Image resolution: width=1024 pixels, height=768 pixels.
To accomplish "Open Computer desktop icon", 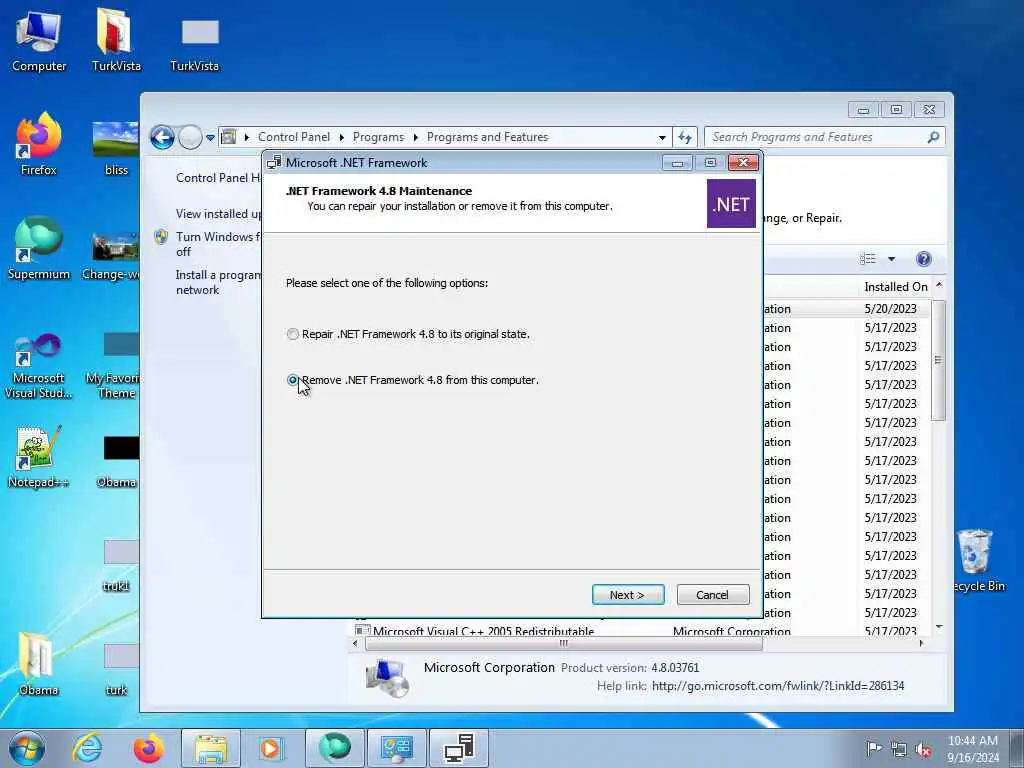I will (x=39, y=40).
